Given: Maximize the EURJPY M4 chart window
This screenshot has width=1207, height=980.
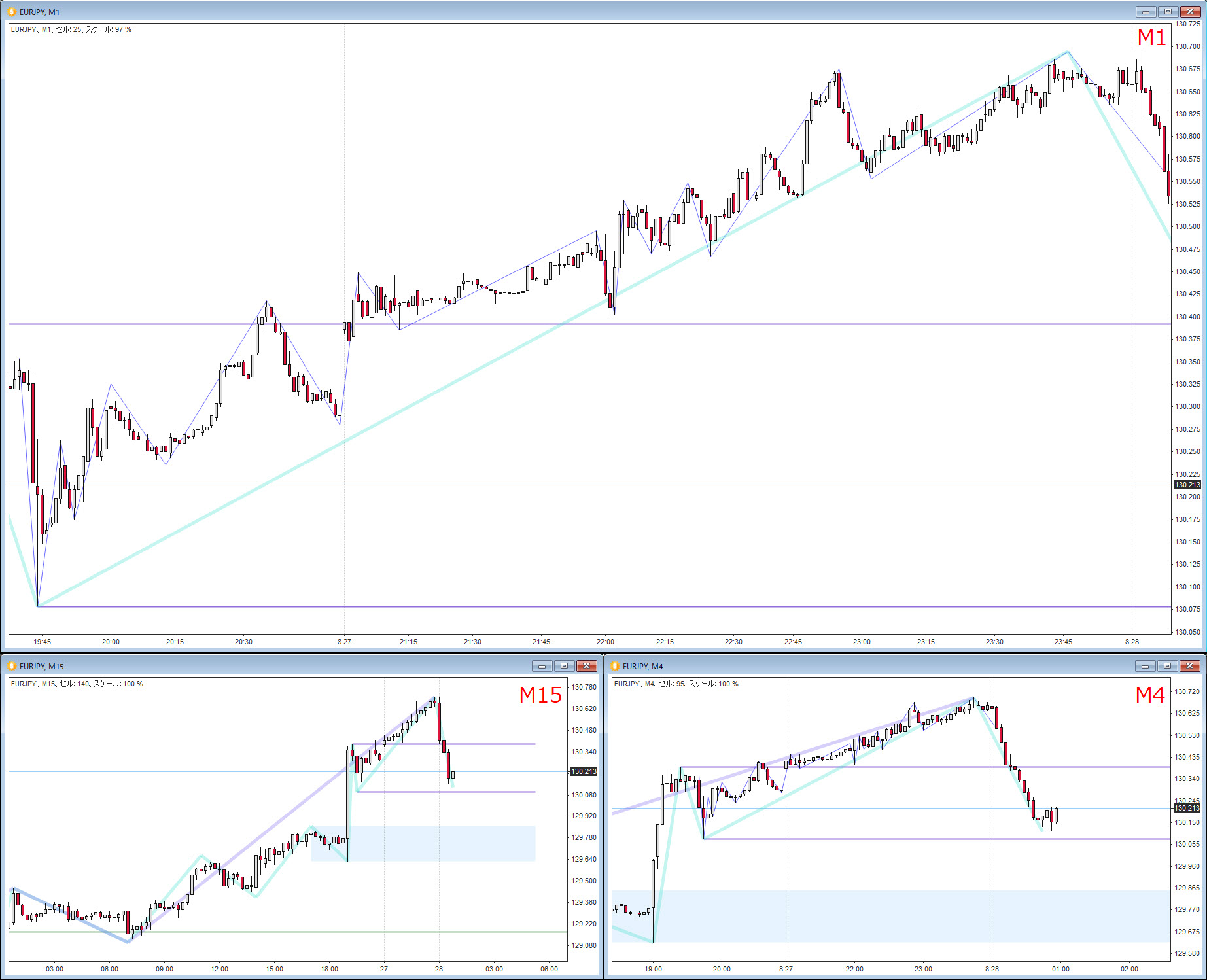Looking at the screenshot, I should [1167, 666].
